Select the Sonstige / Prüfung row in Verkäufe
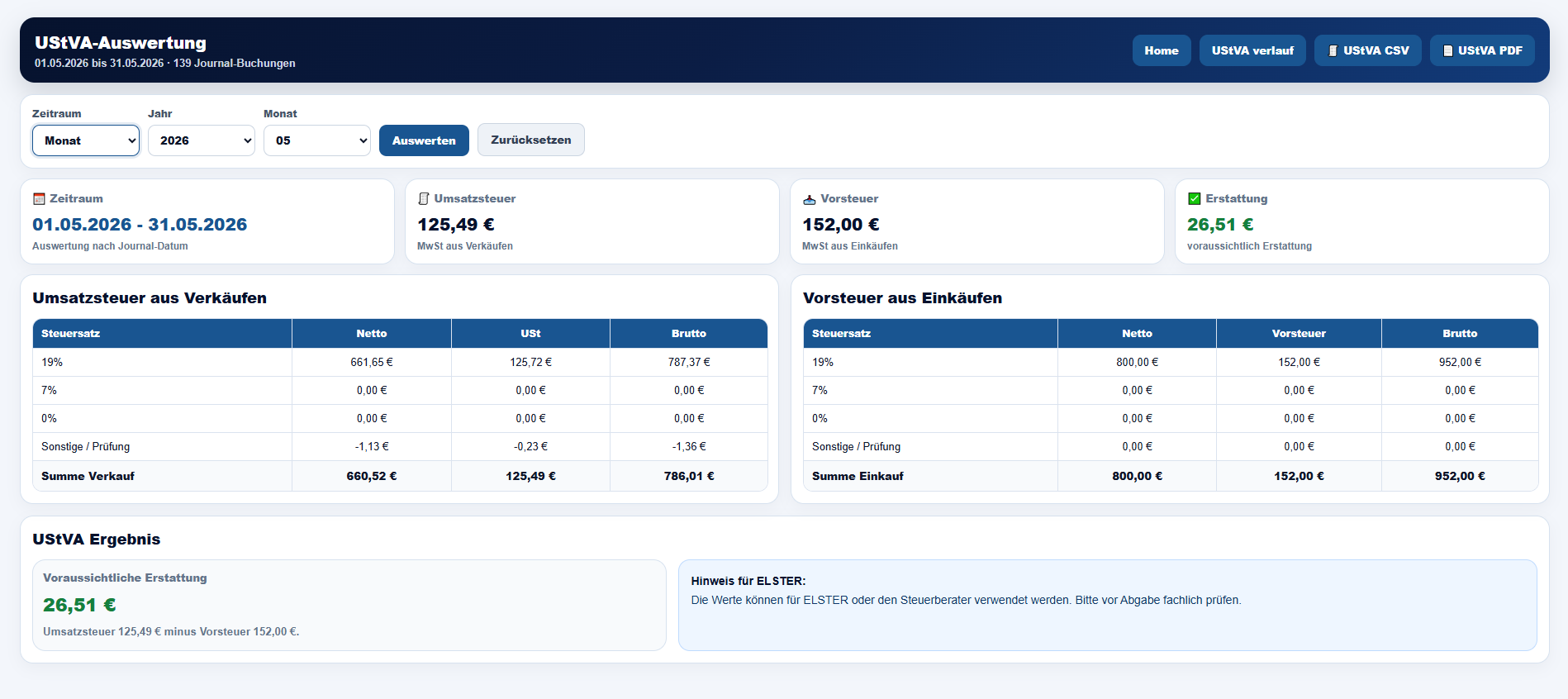Screen dimensions: 1568x699 [400, 446]
